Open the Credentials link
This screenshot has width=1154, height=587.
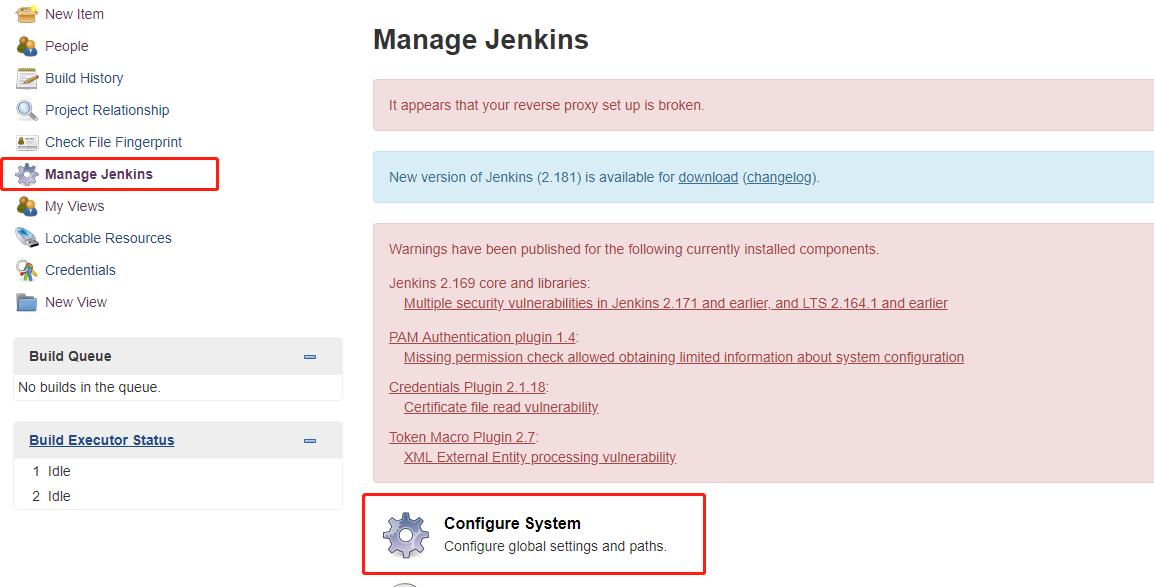[x=80, y=270]
